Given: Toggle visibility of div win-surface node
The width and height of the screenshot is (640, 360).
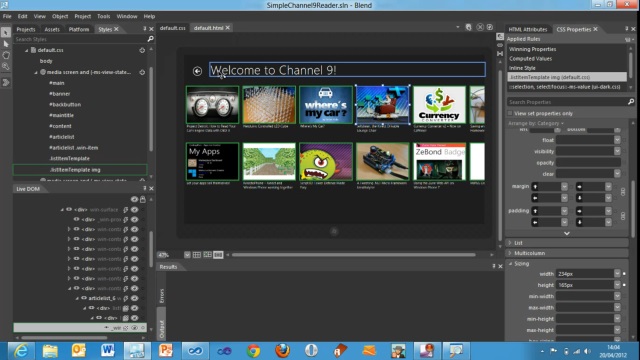Looking at the screenshot, I should tap(134, 209).
